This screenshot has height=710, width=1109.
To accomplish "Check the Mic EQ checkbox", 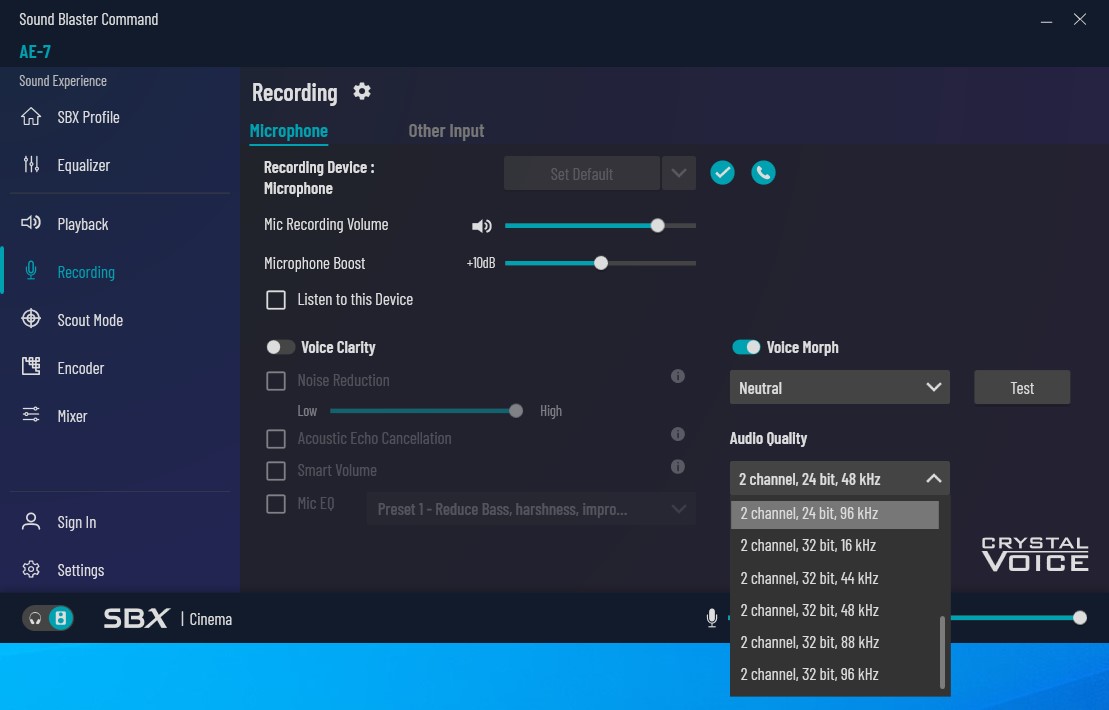I will pos(276,504).
